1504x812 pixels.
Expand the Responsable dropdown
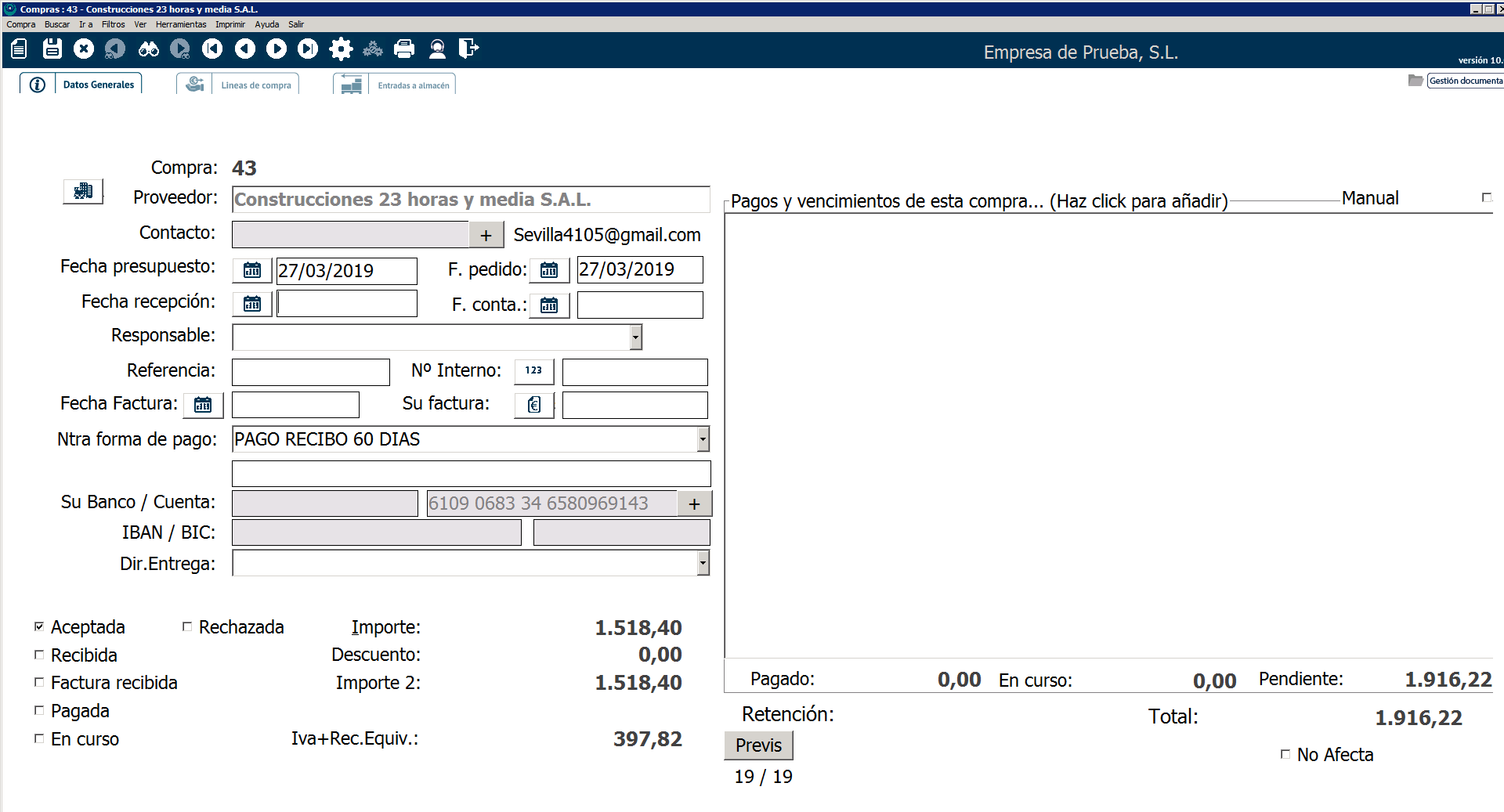[x=635, y=337]
